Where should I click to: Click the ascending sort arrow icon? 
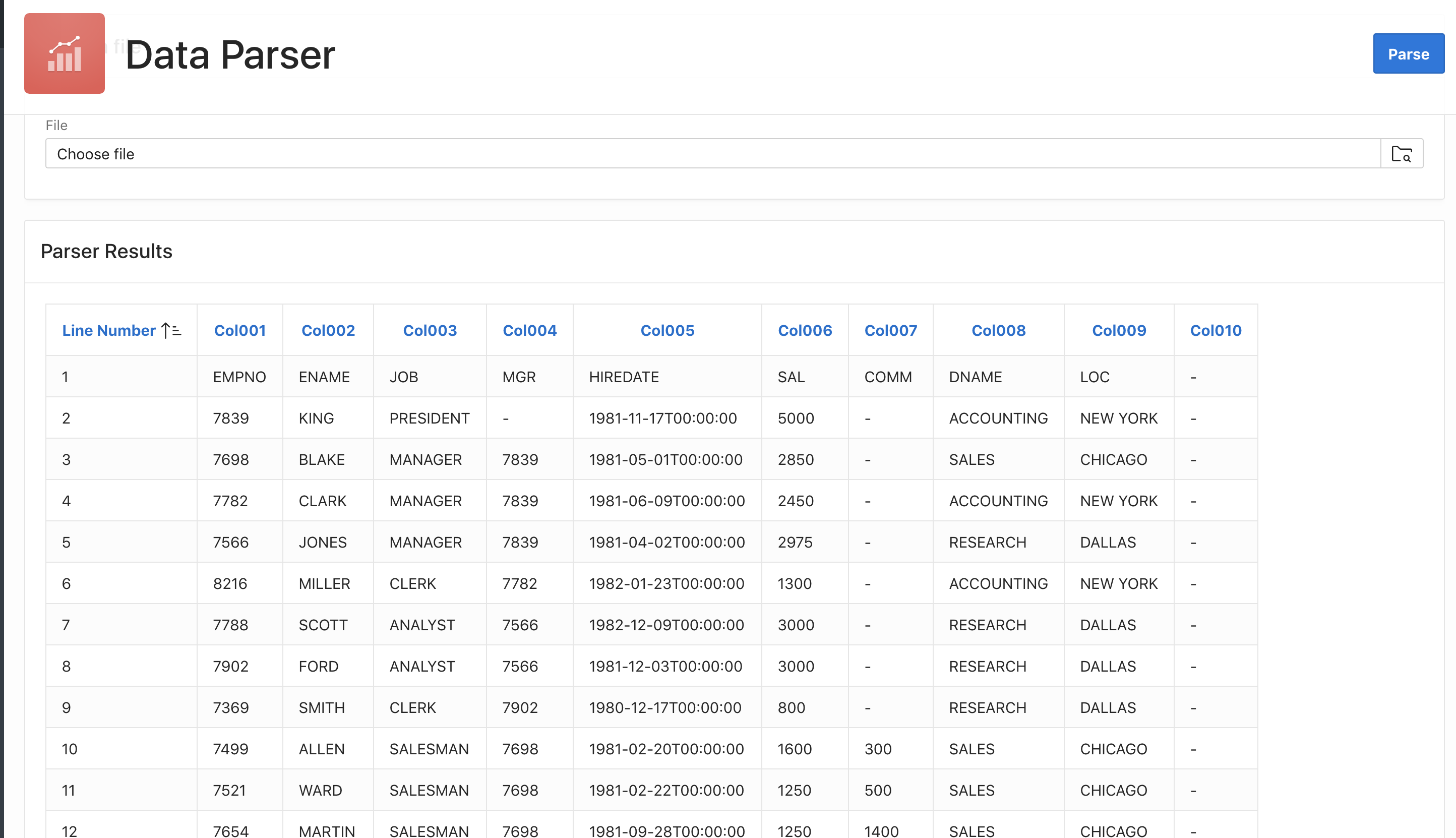coord(171,330)
